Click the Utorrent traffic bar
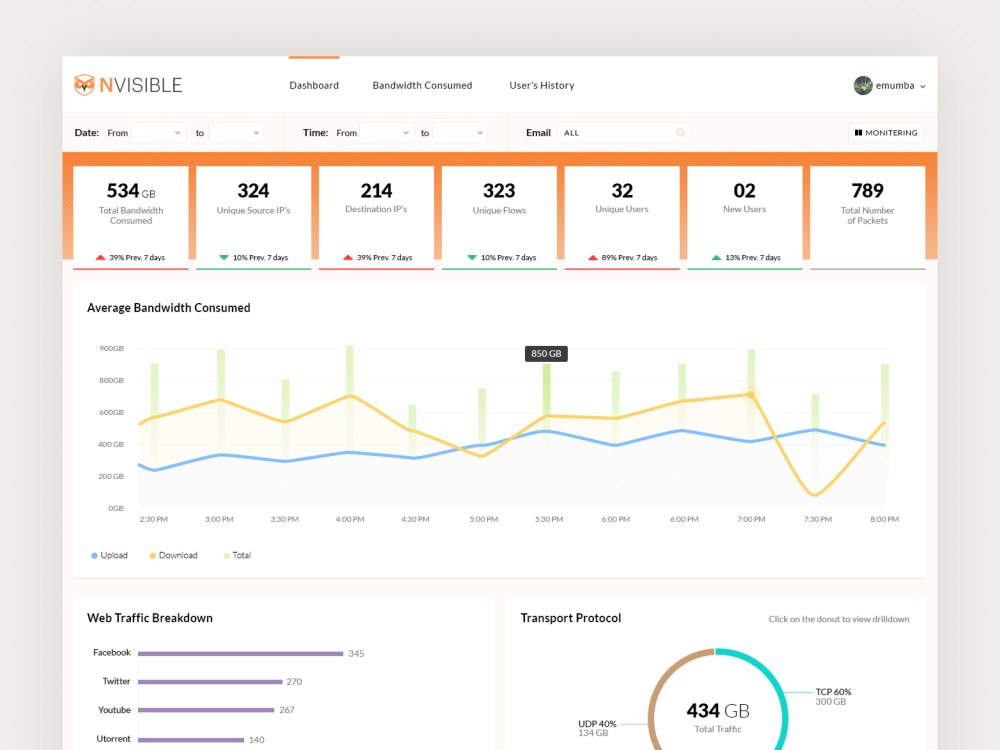The width and height of the screenshot is (1000, 750). pyautogui.click(x=191, y=740)
